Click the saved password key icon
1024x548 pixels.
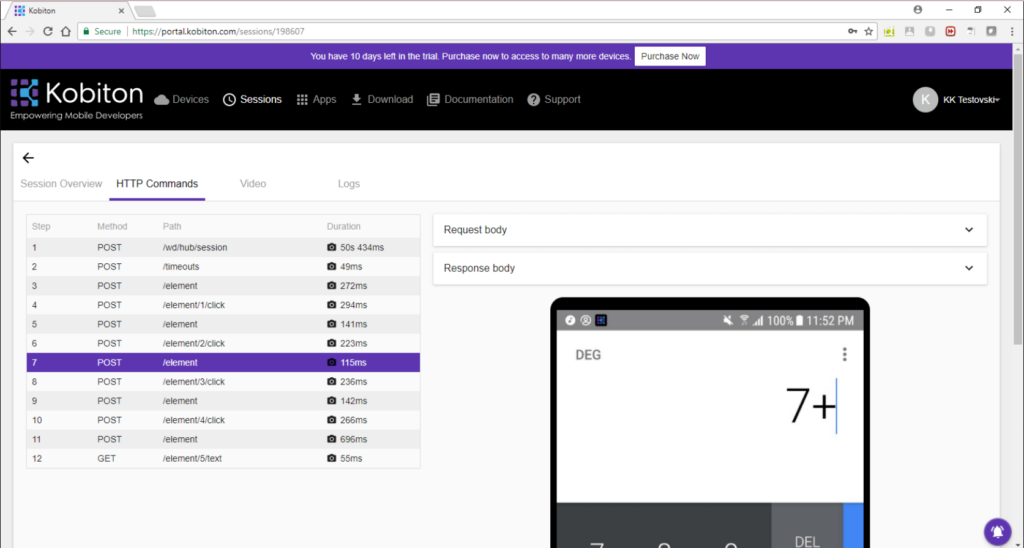click(x=852, y=31)
